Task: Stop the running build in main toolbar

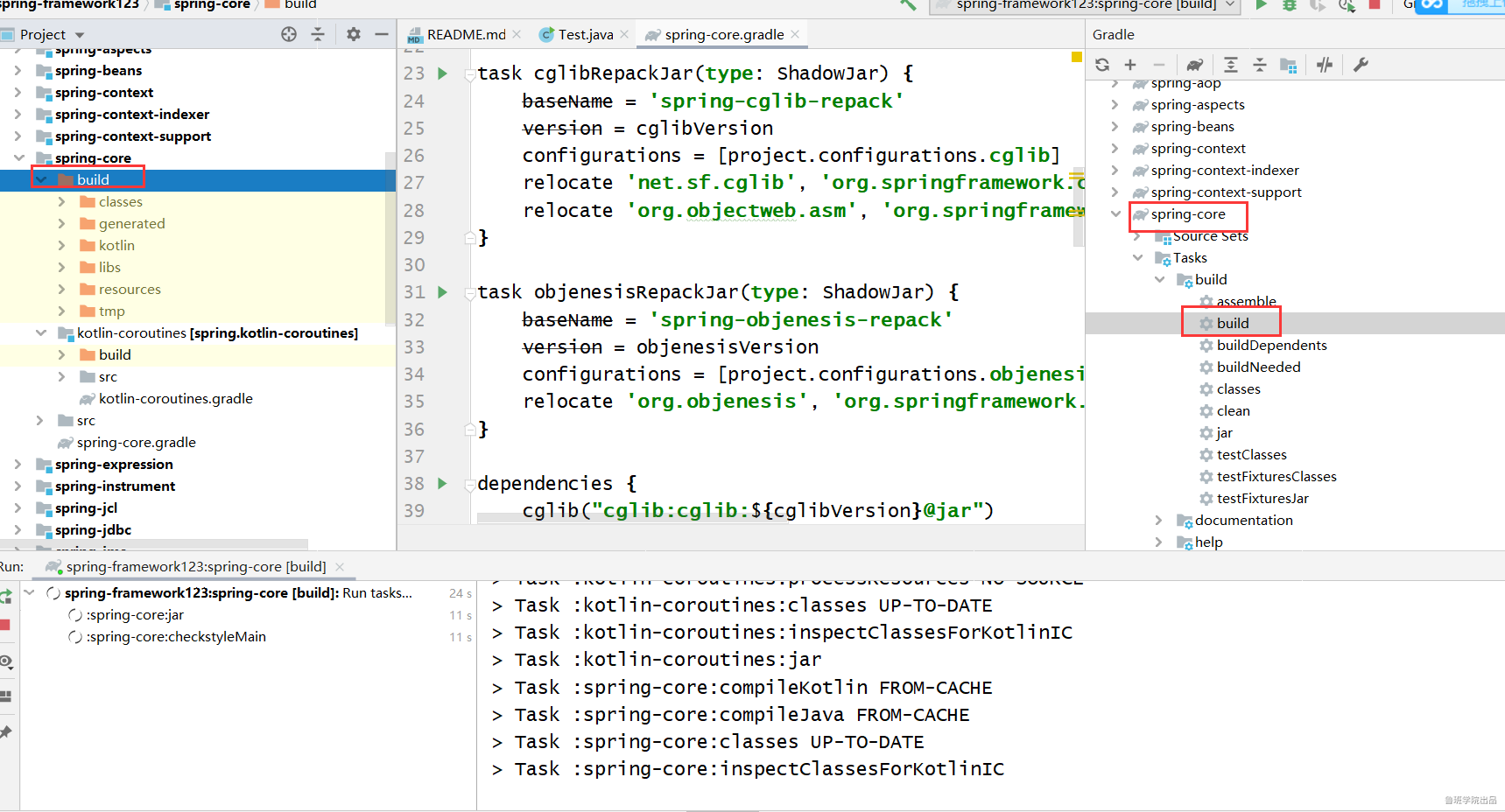Action: pyautogui.click(x=1375, y=5)
